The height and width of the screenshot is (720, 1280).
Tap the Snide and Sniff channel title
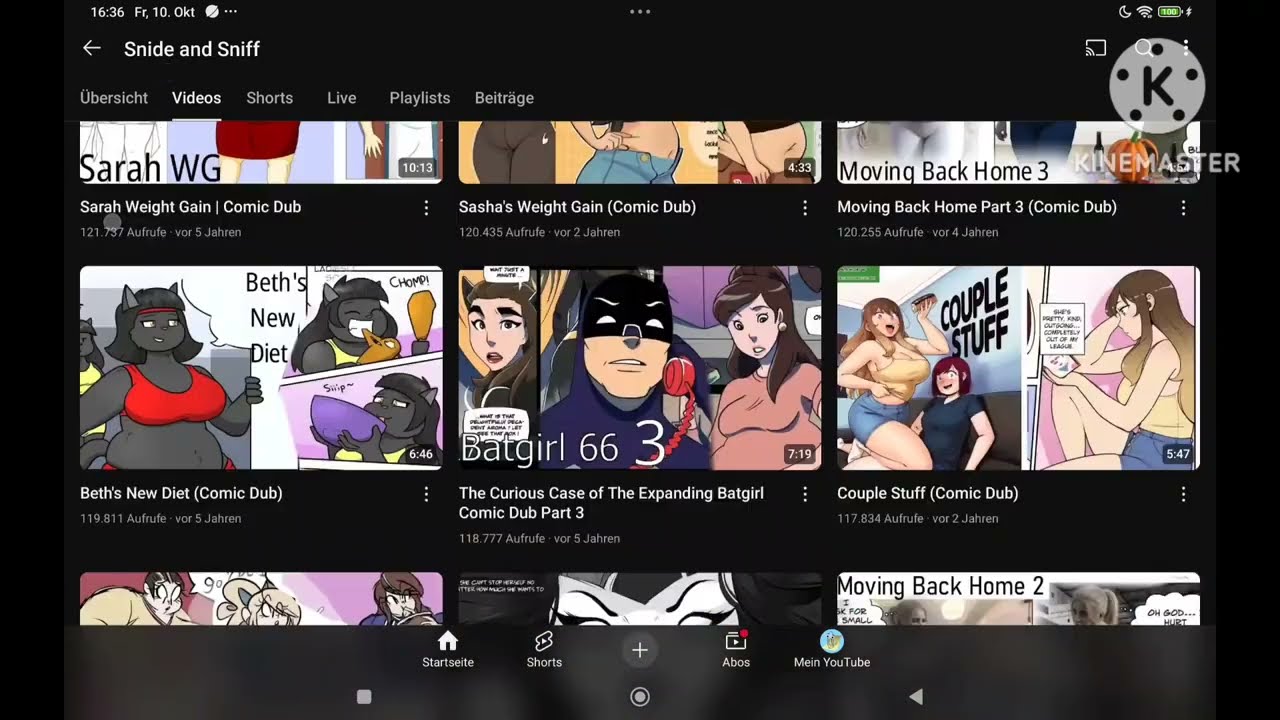(192, 49)
